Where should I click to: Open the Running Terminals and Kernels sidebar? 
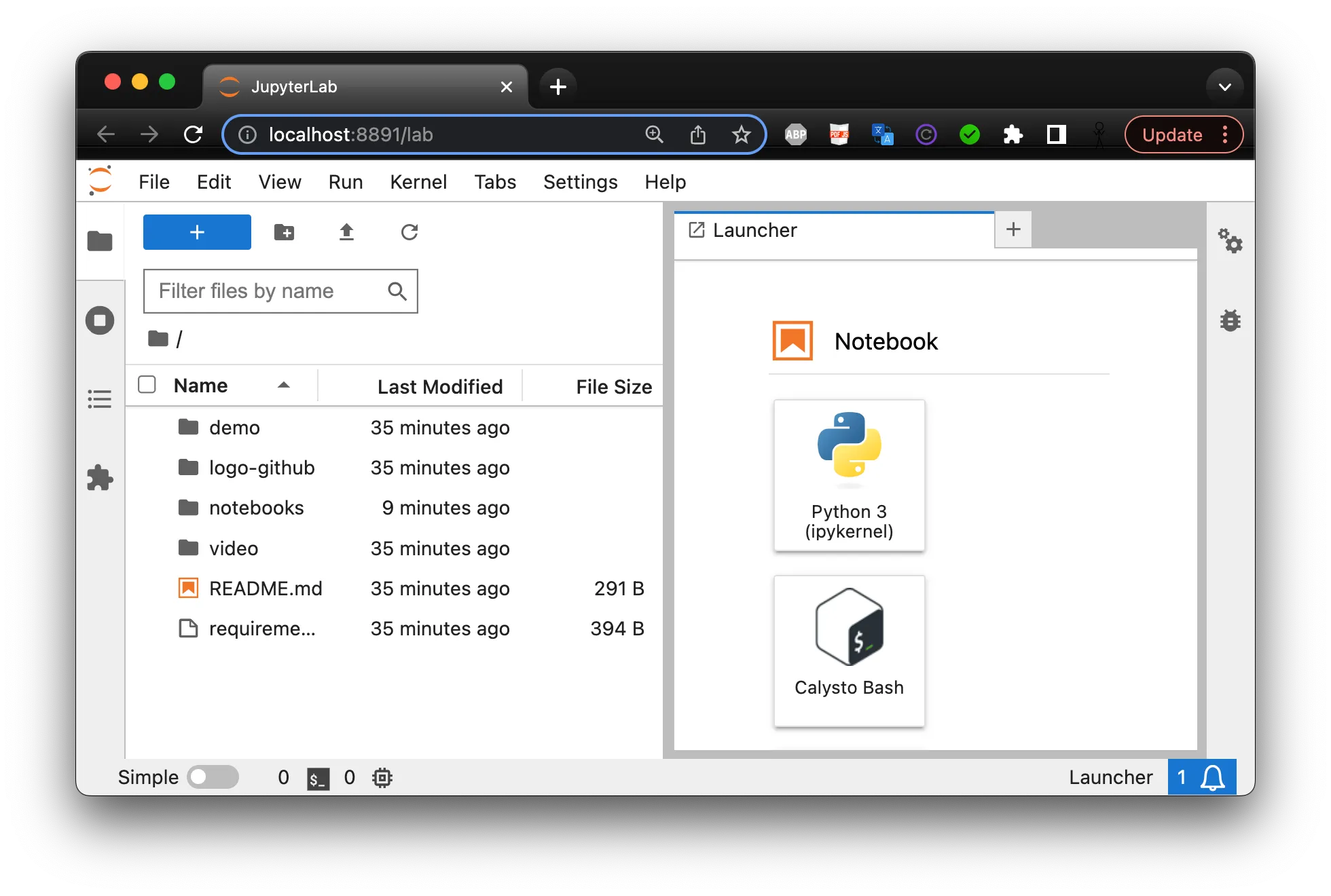click(100, 320)
